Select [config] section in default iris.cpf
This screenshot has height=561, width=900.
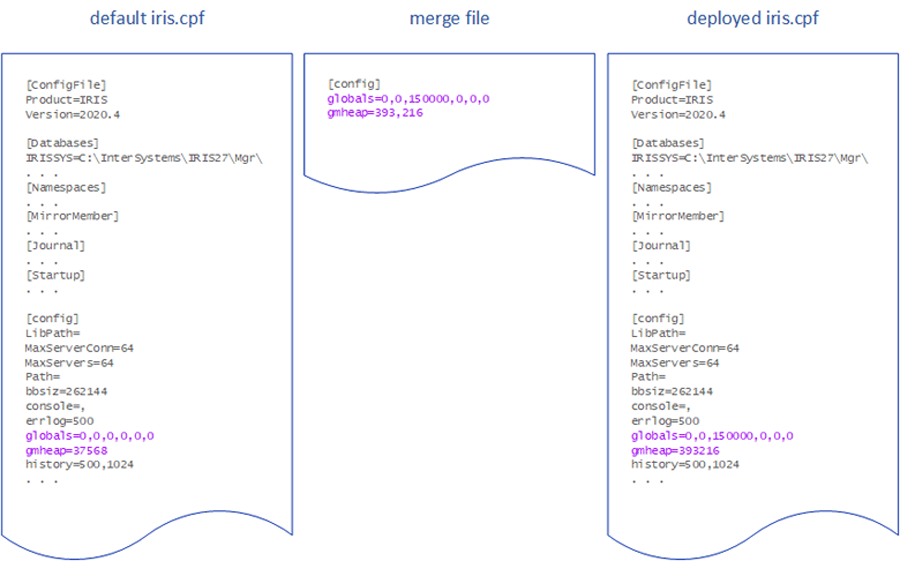point(52,319)
